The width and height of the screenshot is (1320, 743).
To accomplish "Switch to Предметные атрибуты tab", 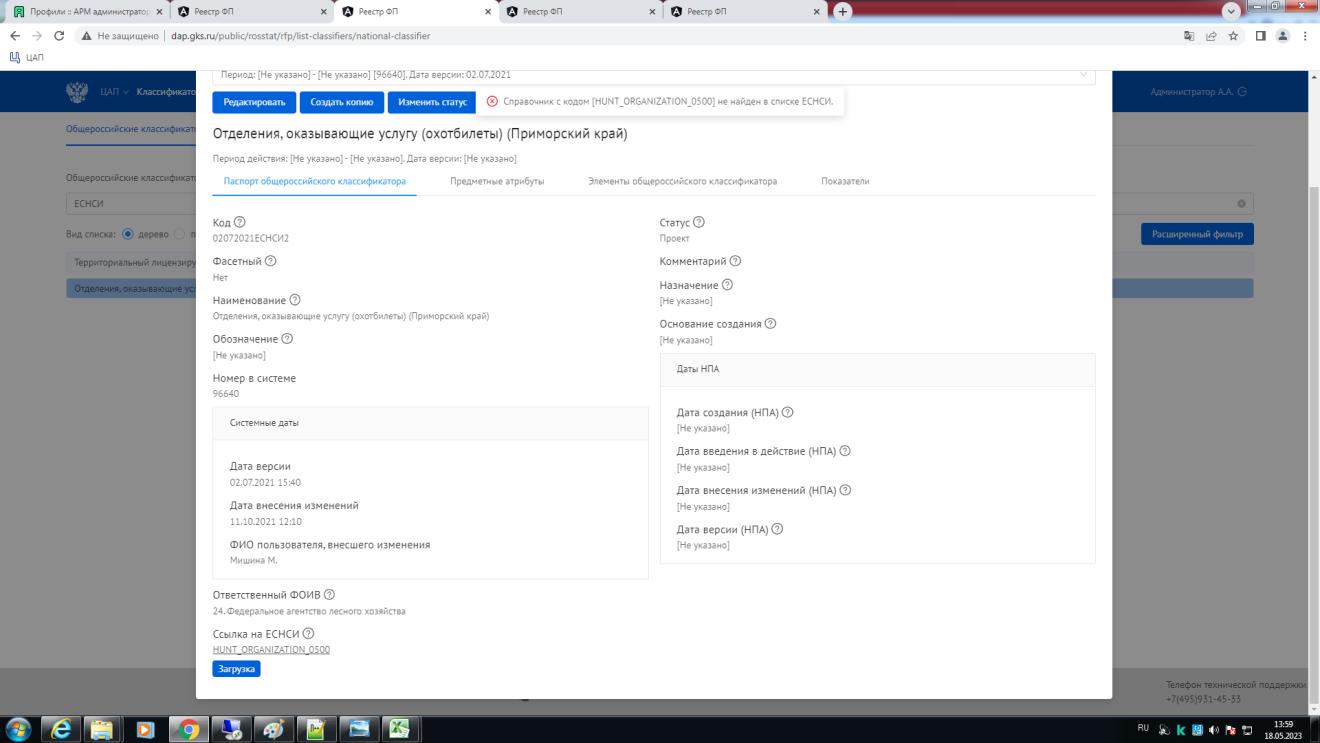I will (497, 181).
